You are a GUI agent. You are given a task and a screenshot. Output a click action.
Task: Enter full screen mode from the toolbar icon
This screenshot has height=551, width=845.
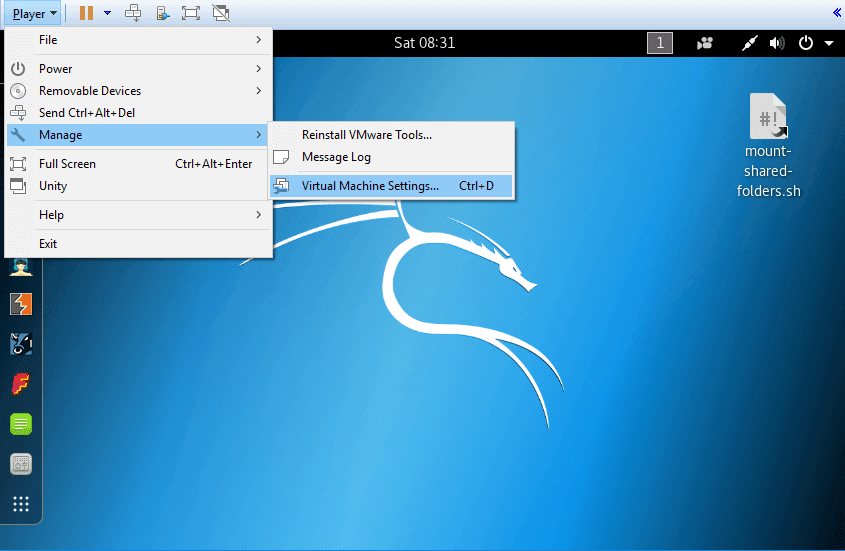191,13
